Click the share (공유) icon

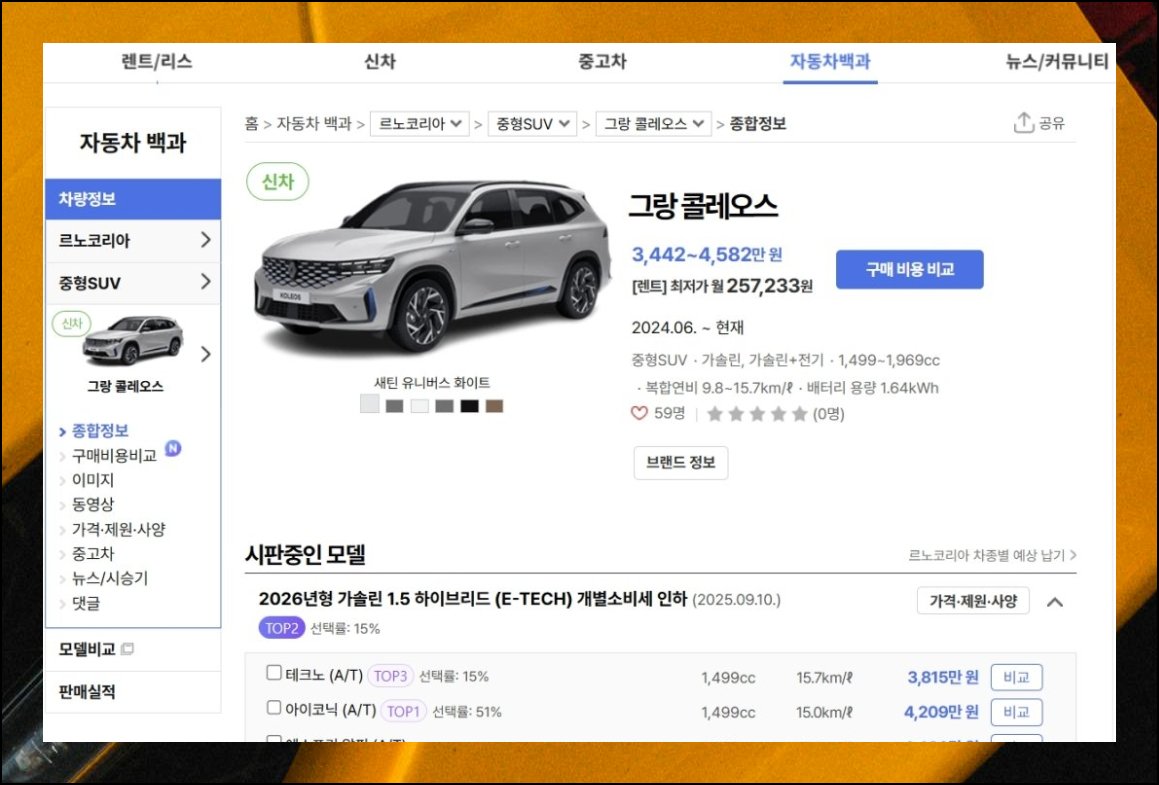(1023, 123)
